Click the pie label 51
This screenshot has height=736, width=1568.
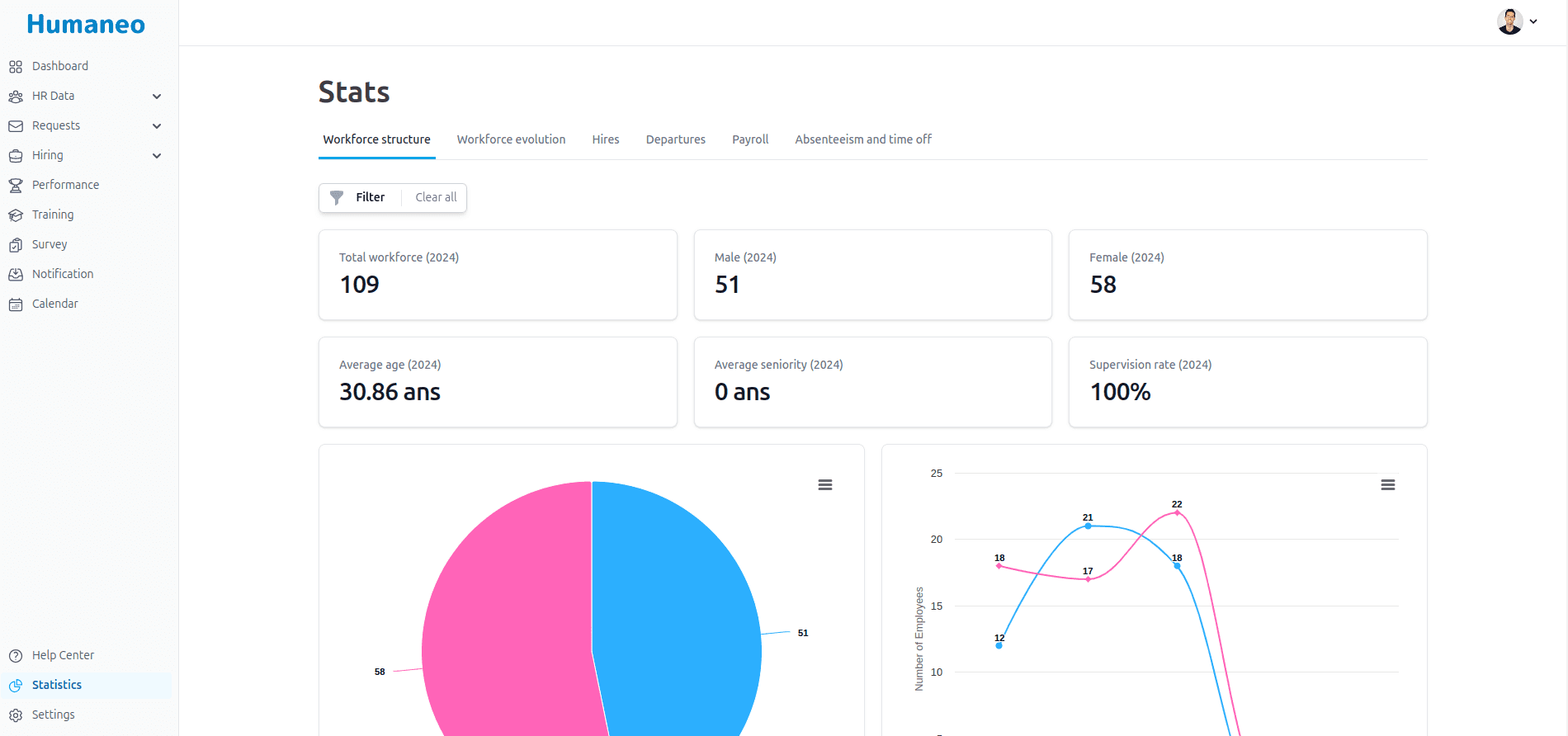(x=803, y=633)
